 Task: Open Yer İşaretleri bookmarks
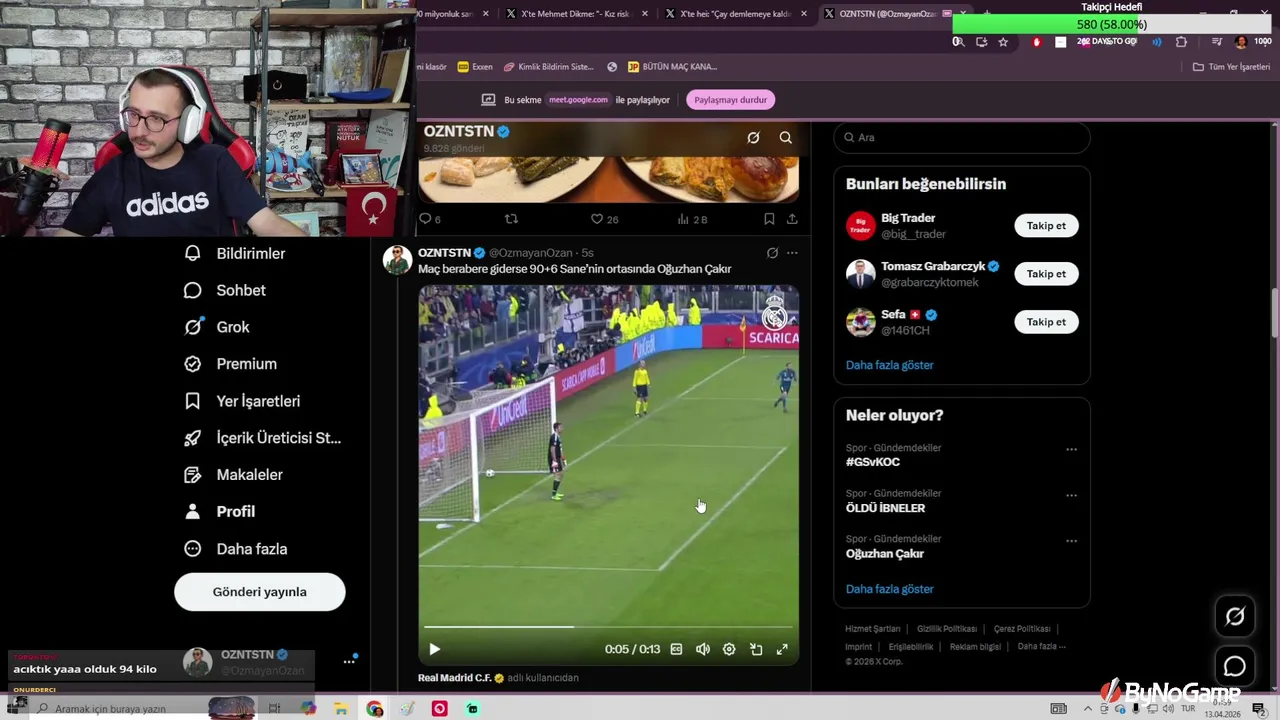tap(243, 401)
